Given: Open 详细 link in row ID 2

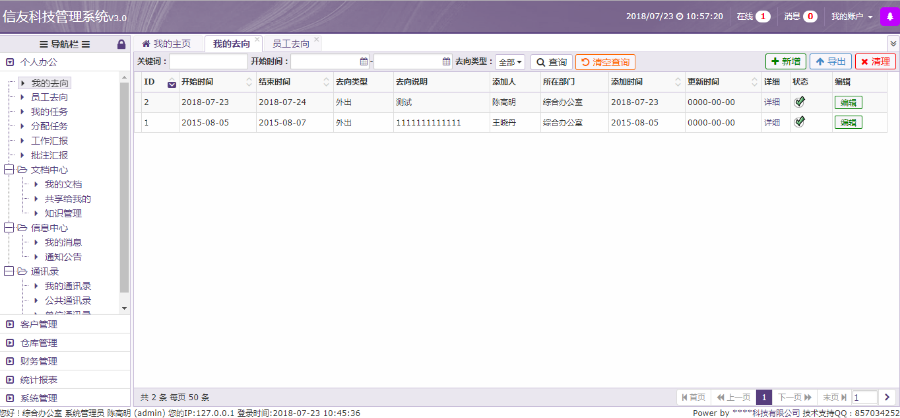Looking at the screenshot, I should (x=771, y=102).
